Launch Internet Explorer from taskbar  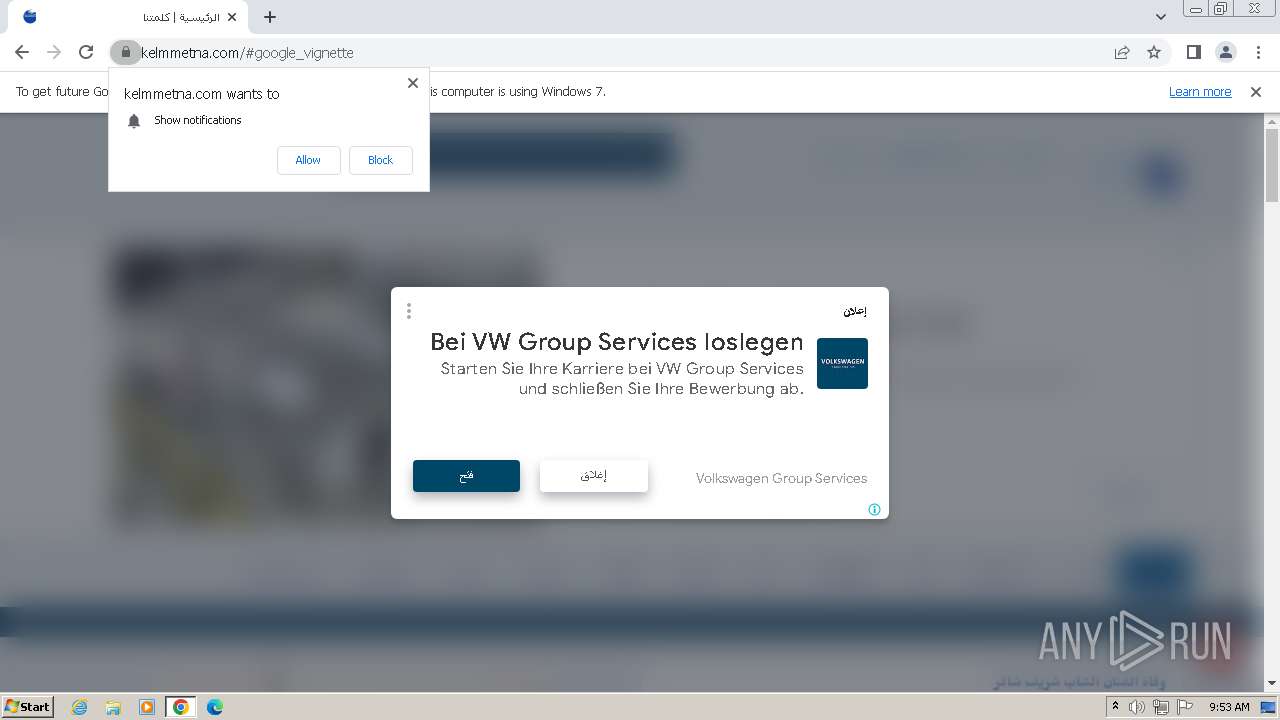coord(80,707)
